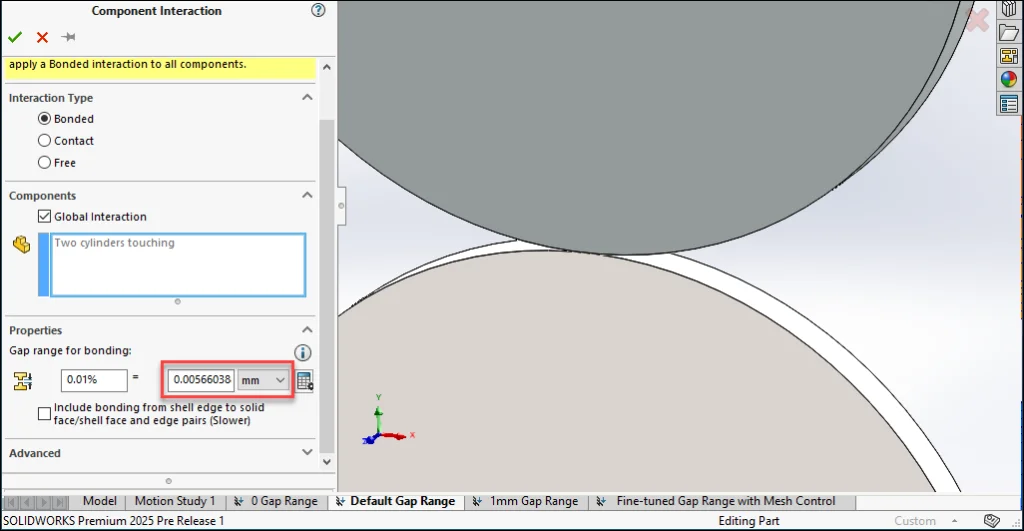
Task: Click the first-tab navigation arrow at bottom
Action: (11, 502)
